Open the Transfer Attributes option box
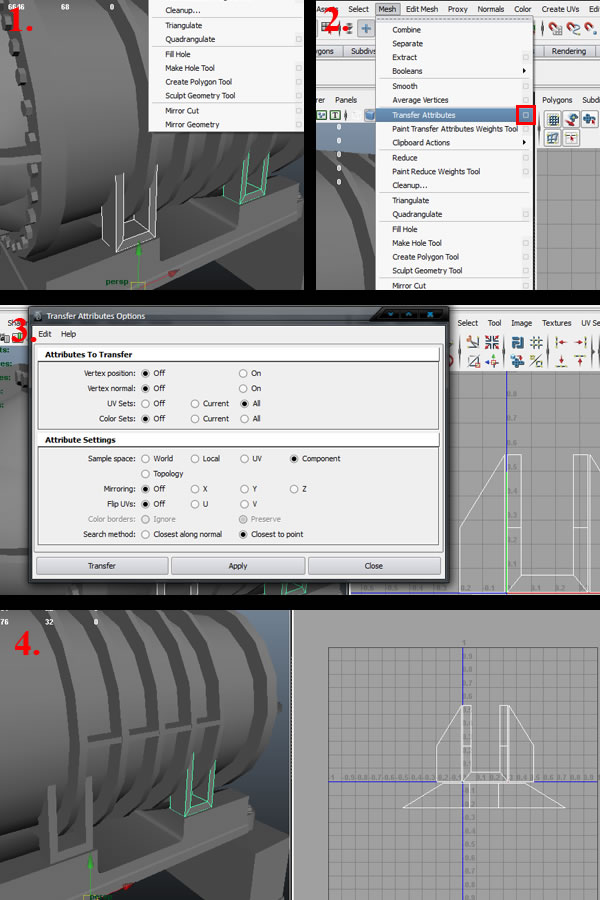 coord(525,115)
